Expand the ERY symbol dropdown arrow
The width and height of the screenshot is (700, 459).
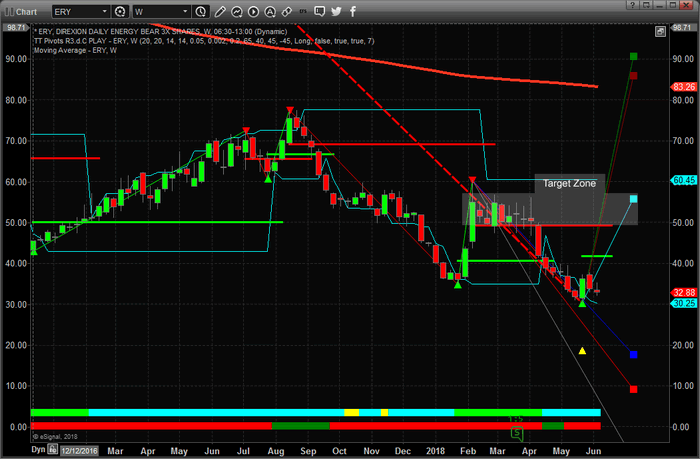click(x=104, y=12)
